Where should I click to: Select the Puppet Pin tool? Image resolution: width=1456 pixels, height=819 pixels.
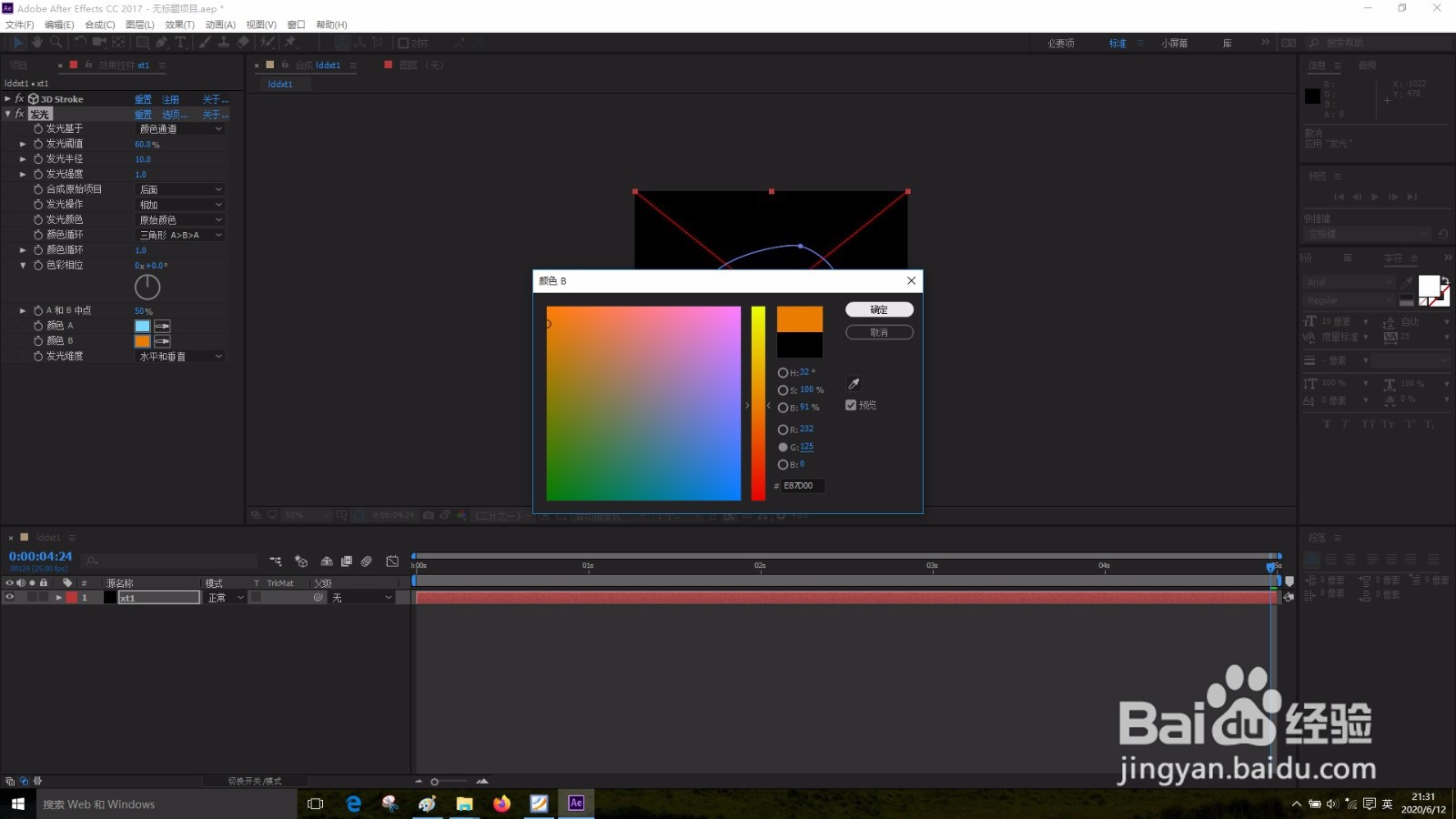tap(291, 43)
